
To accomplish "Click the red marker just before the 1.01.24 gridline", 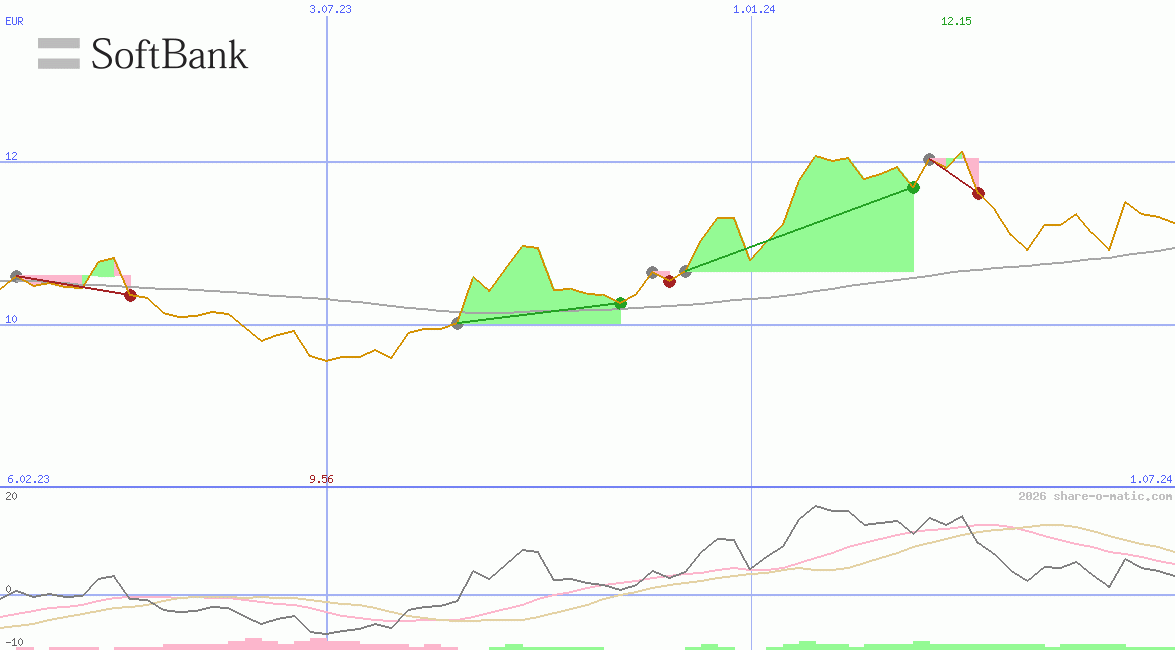I will pos(669,281).
